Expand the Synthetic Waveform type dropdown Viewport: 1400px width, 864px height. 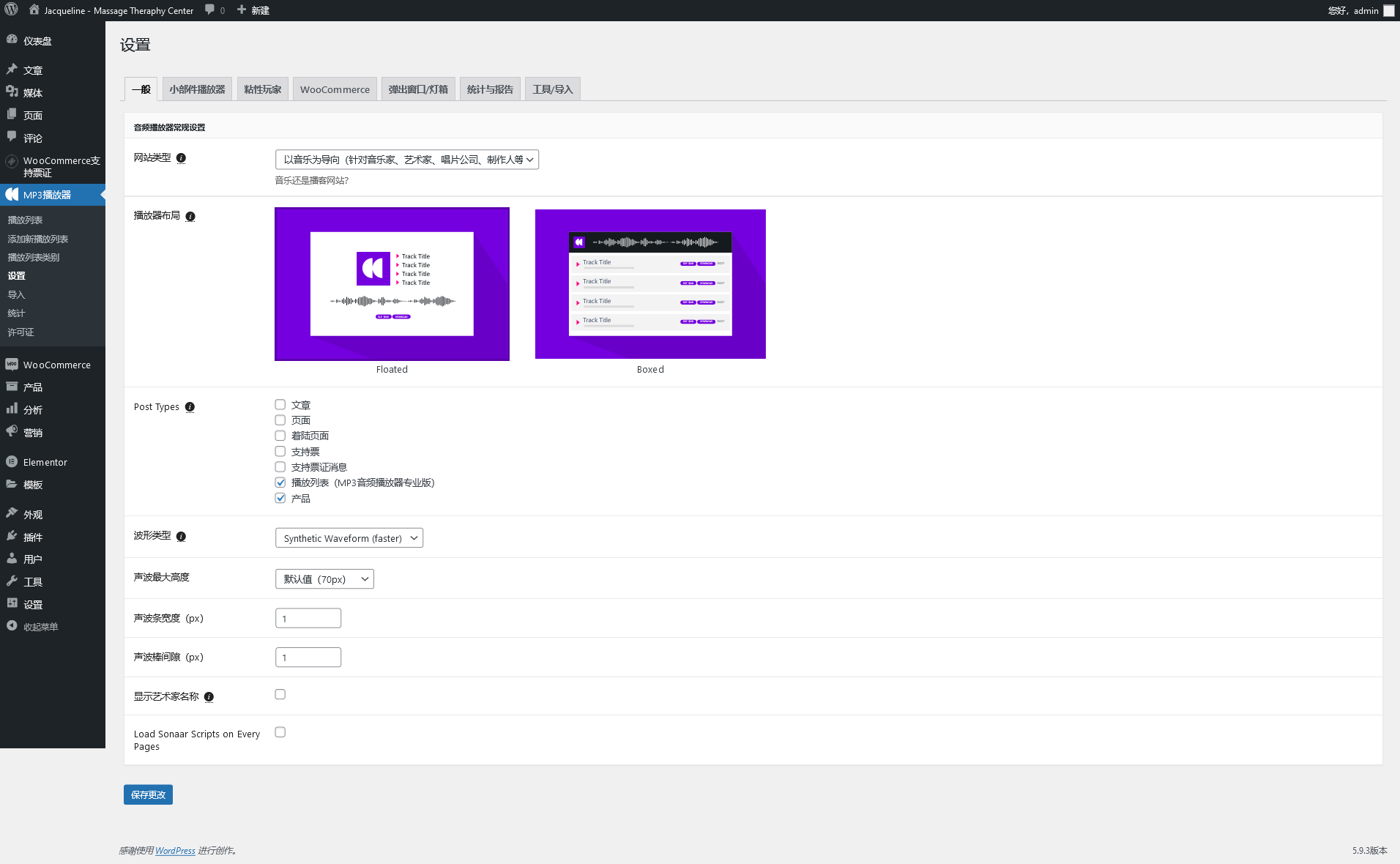tap(349, 538)
